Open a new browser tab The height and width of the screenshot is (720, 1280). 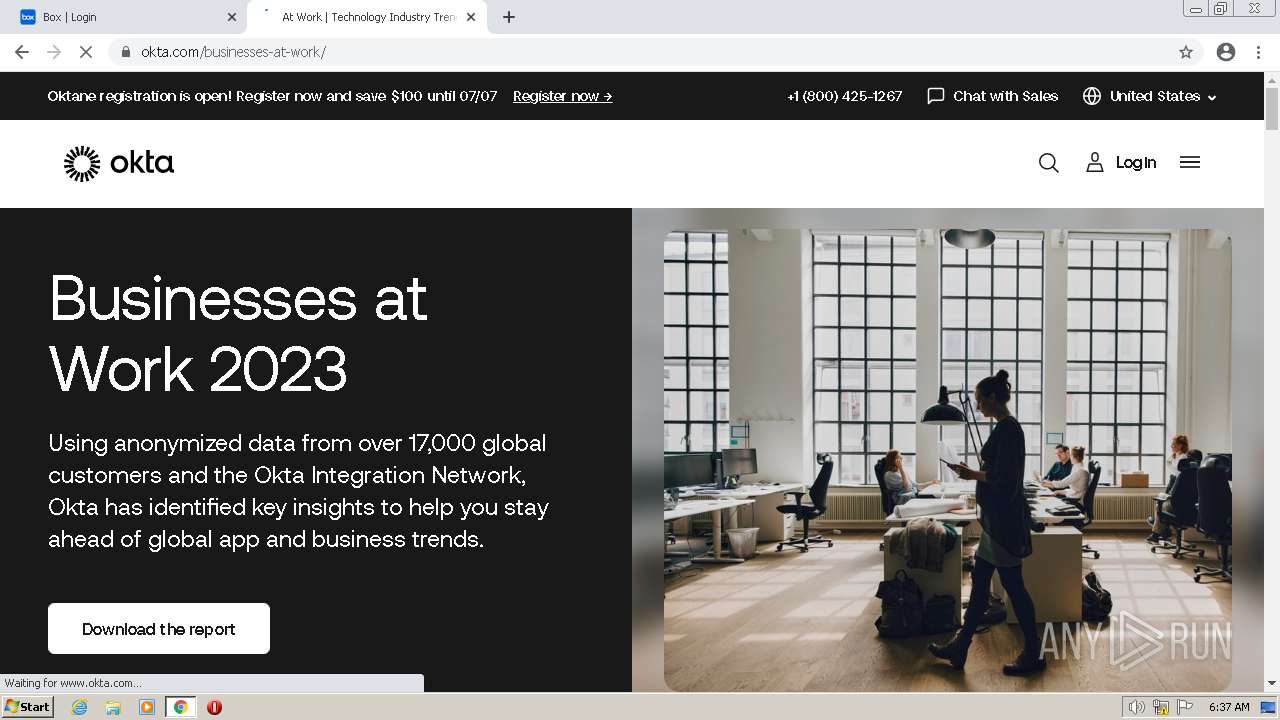(x=509, y=17)
